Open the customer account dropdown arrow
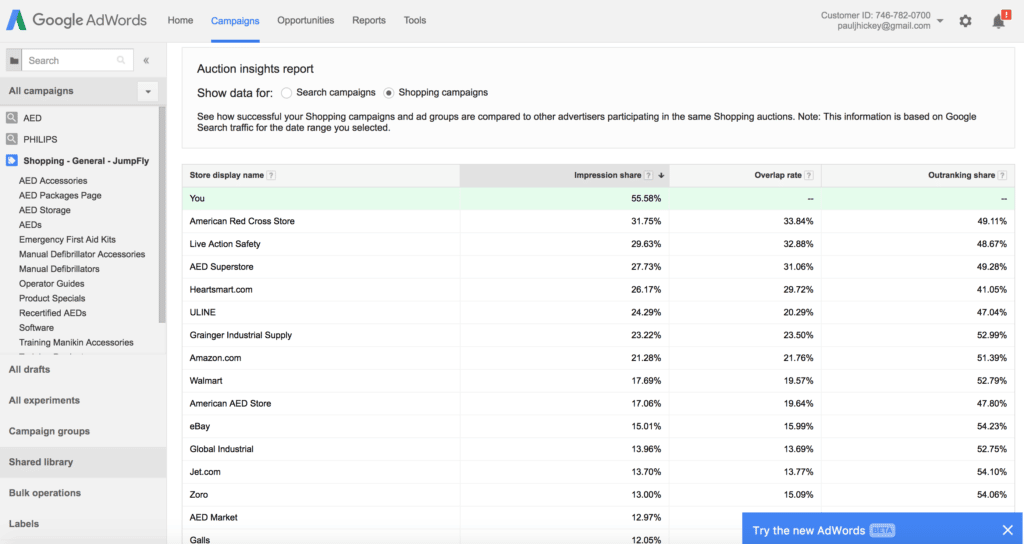Image resolution: width=1024 pixels, height=544 pixels. click(941, 21)
